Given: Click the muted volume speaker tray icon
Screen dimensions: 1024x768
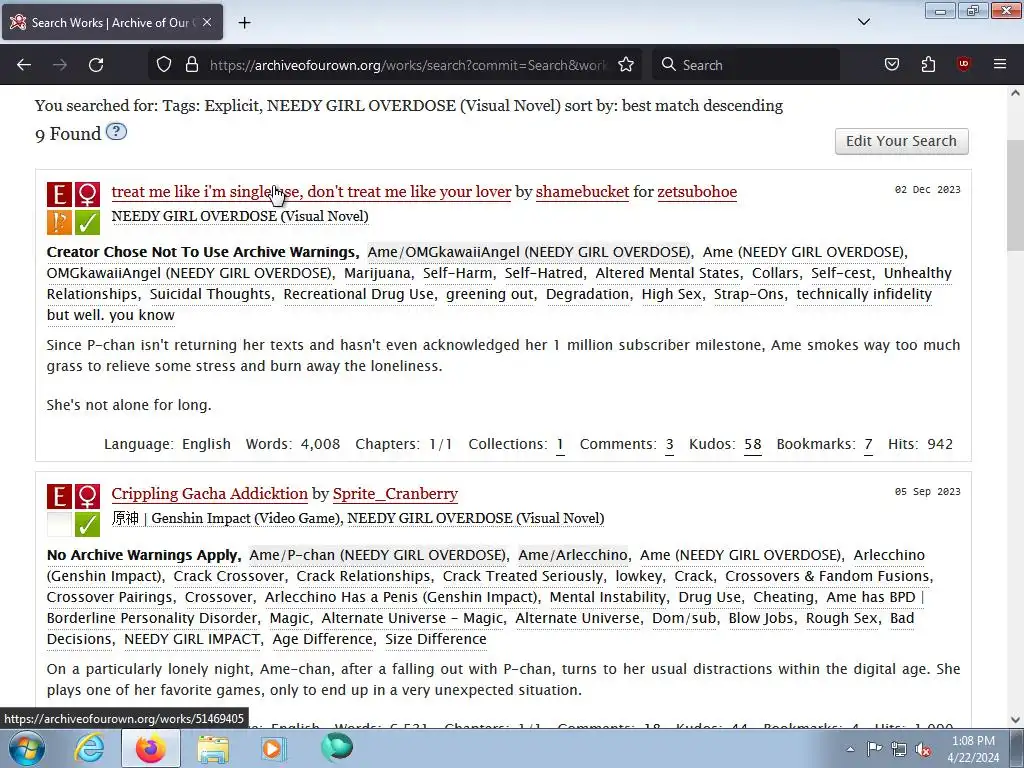Looking at the screenshot, I should point(923,749).
